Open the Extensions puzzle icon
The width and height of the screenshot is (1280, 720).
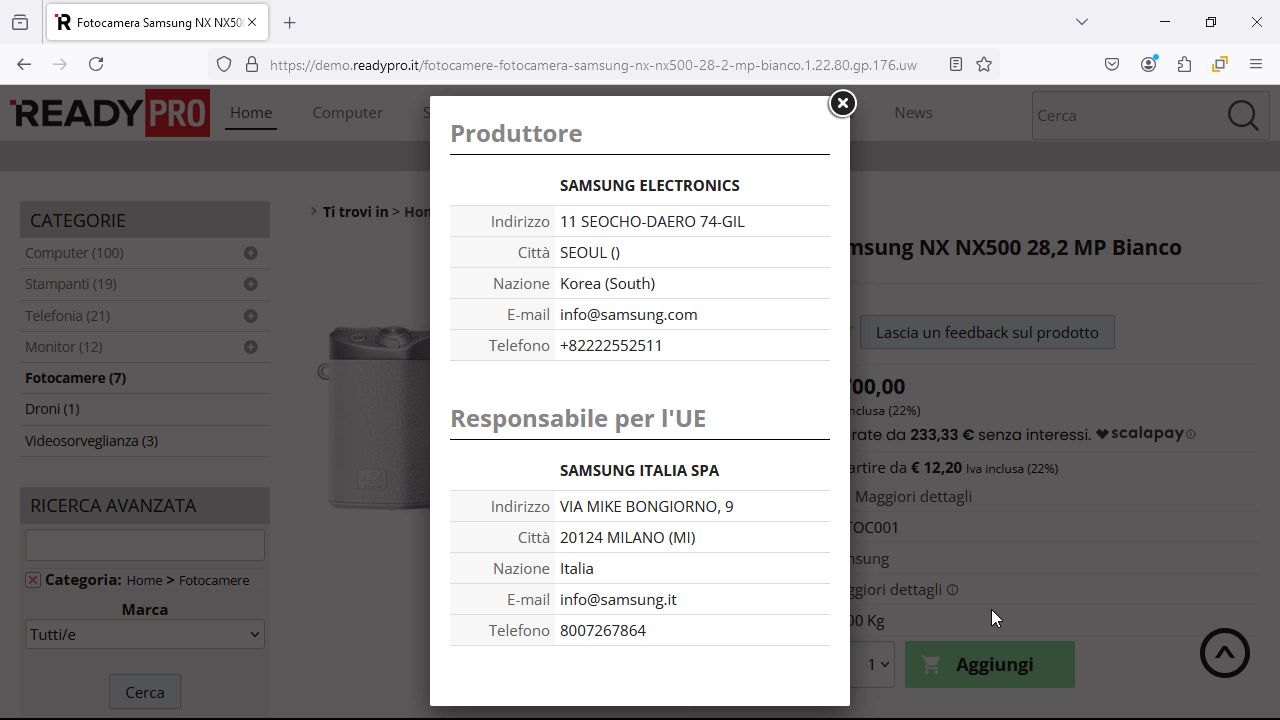[x=1184, y=64]
